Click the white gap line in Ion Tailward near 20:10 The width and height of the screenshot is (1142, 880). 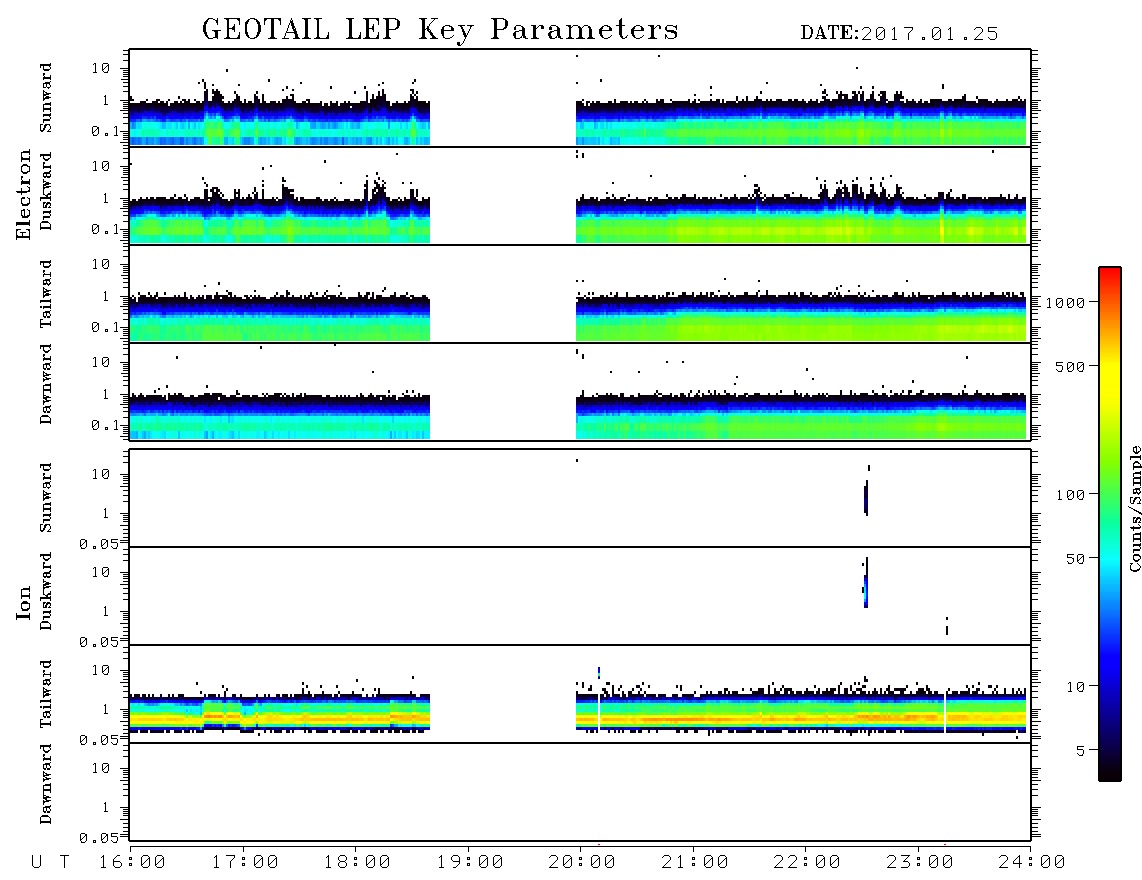click(599, 712)
